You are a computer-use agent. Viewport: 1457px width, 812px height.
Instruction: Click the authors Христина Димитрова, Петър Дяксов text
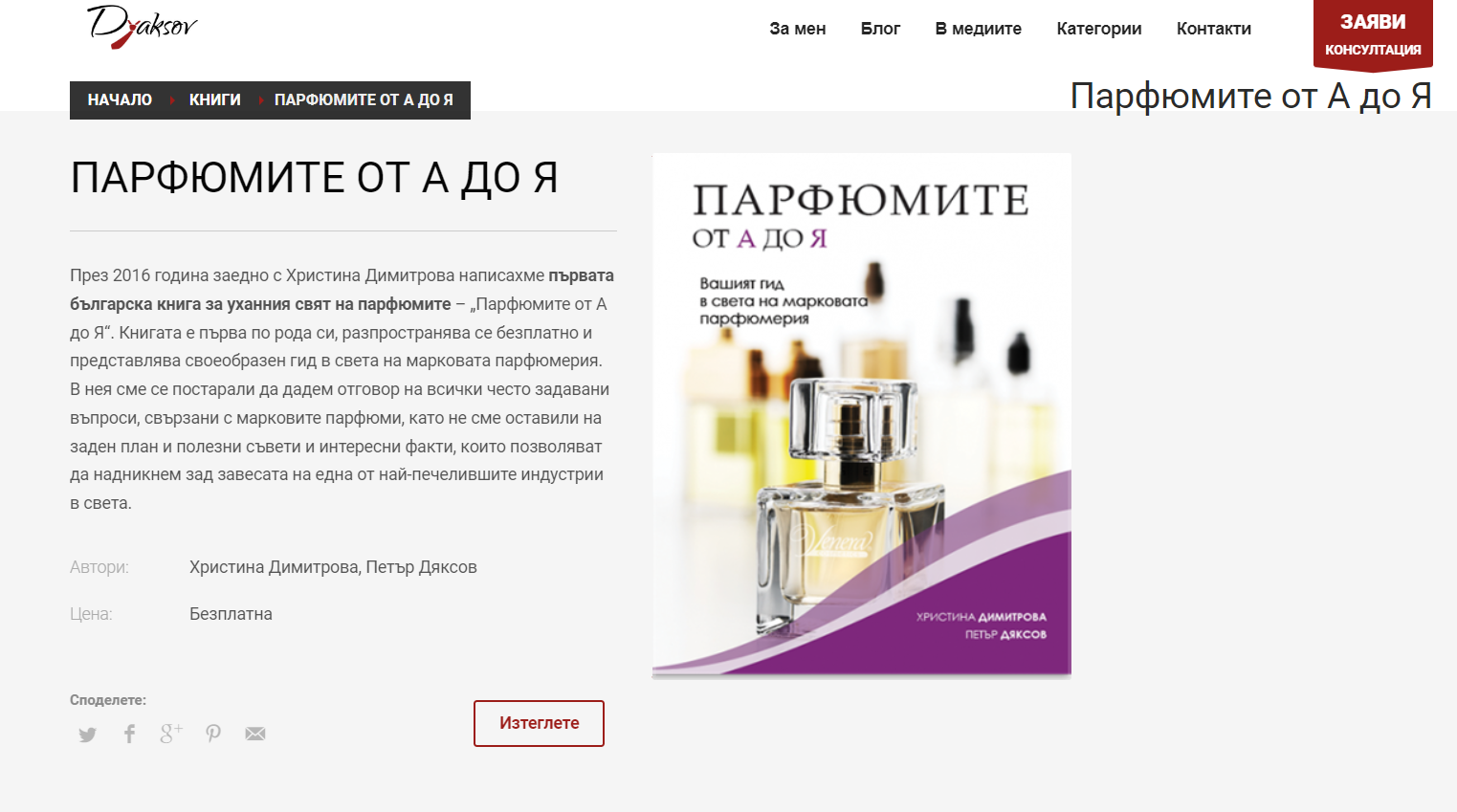[333, 567]
